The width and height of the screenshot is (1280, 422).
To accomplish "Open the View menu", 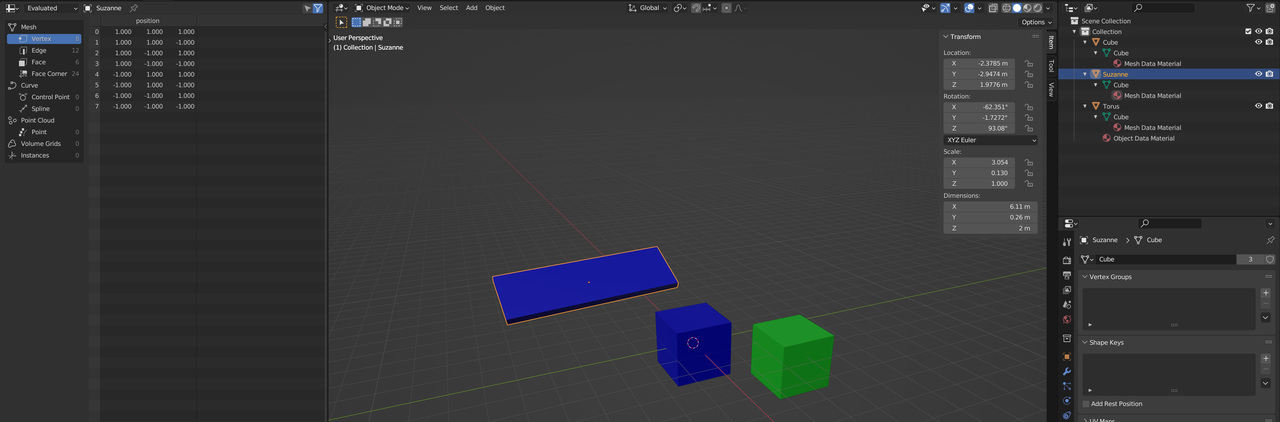I will click(x=425, y=8).
